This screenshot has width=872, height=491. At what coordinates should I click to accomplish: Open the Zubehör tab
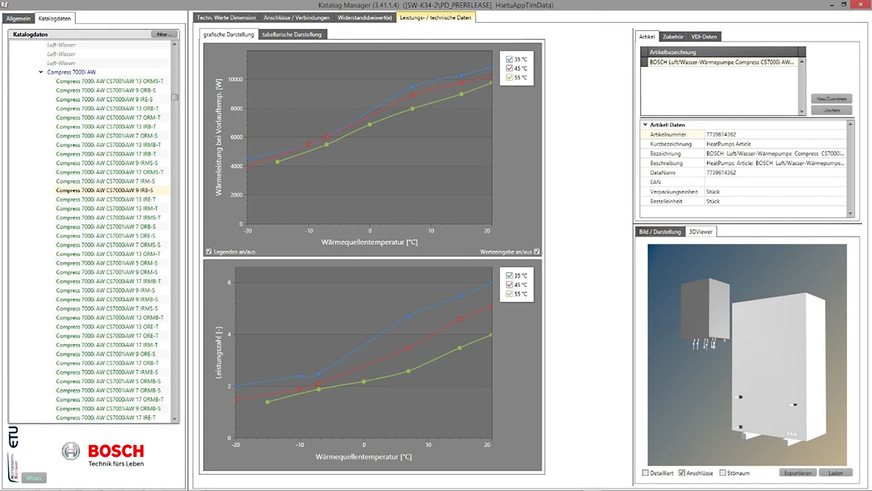(674, 37)
